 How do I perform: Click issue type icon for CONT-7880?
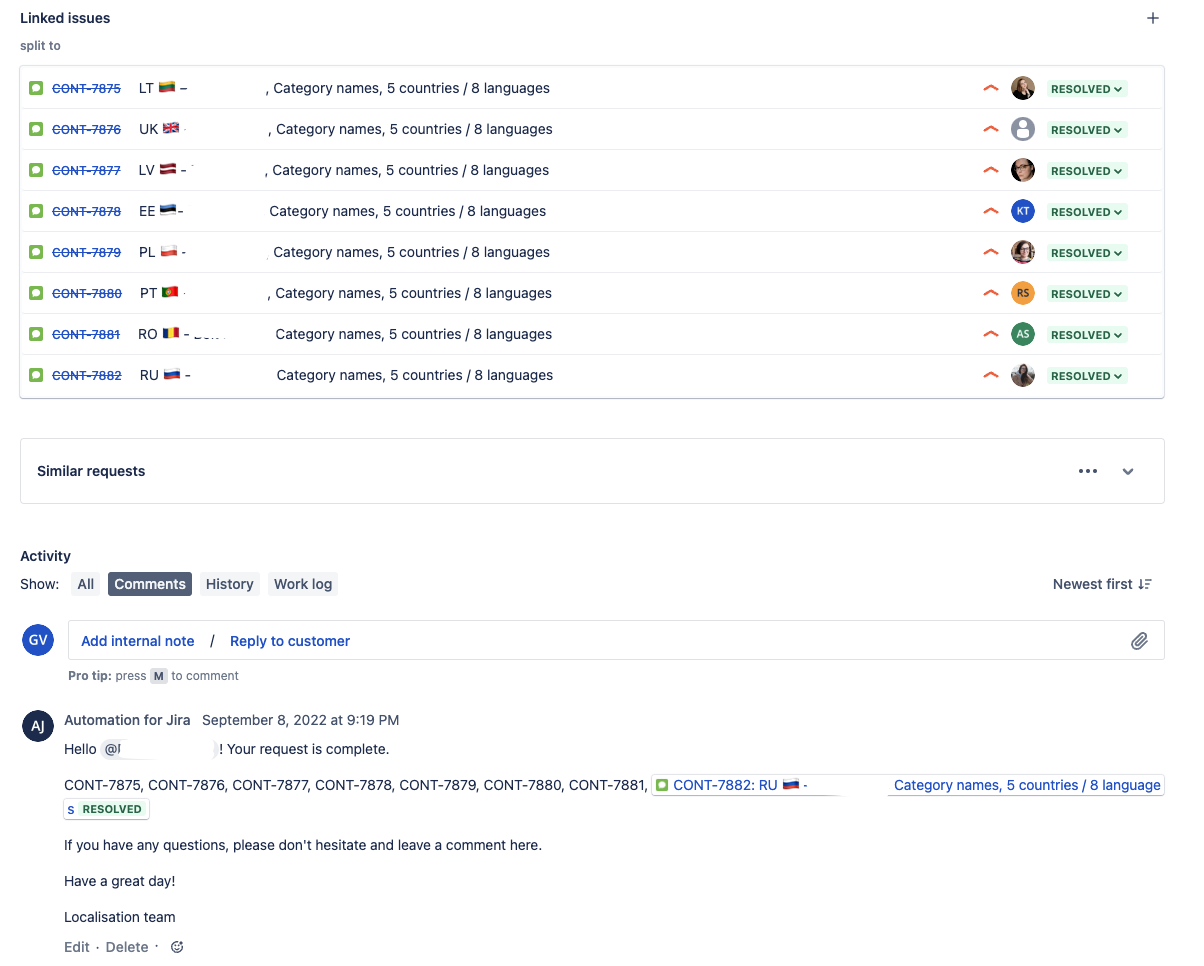click(36, 293)
